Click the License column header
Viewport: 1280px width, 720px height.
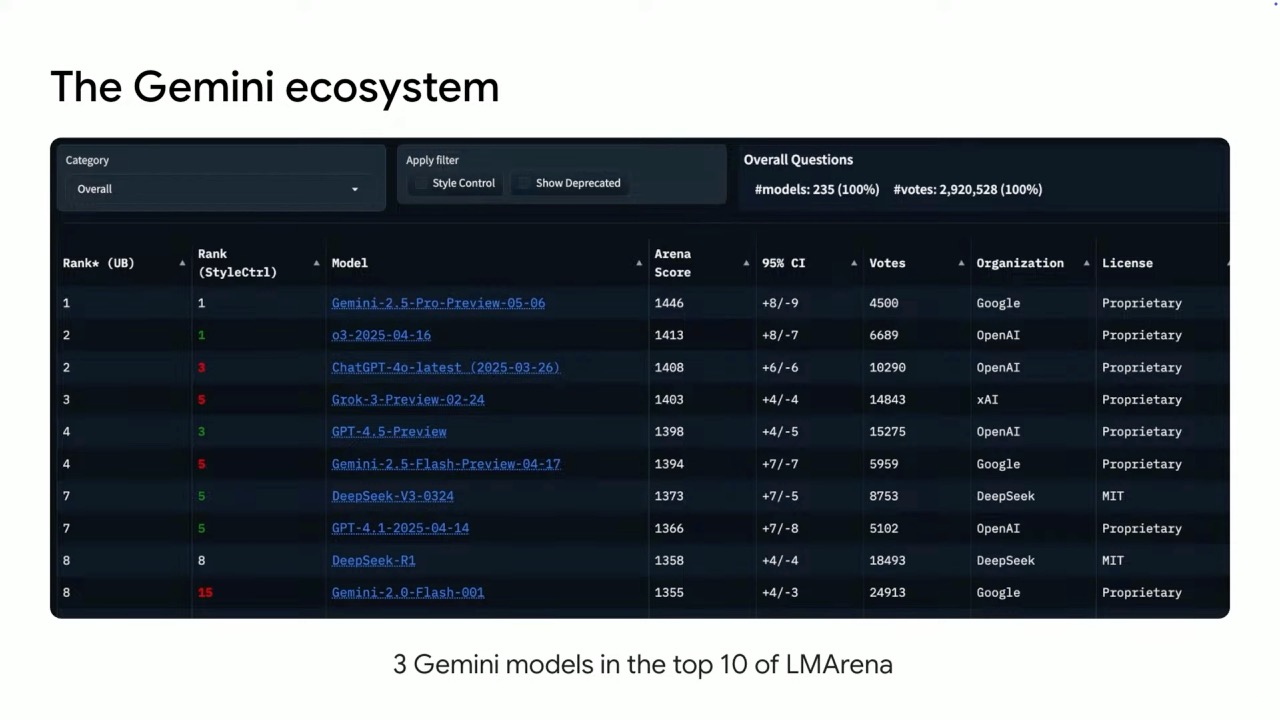(1127, 263)
